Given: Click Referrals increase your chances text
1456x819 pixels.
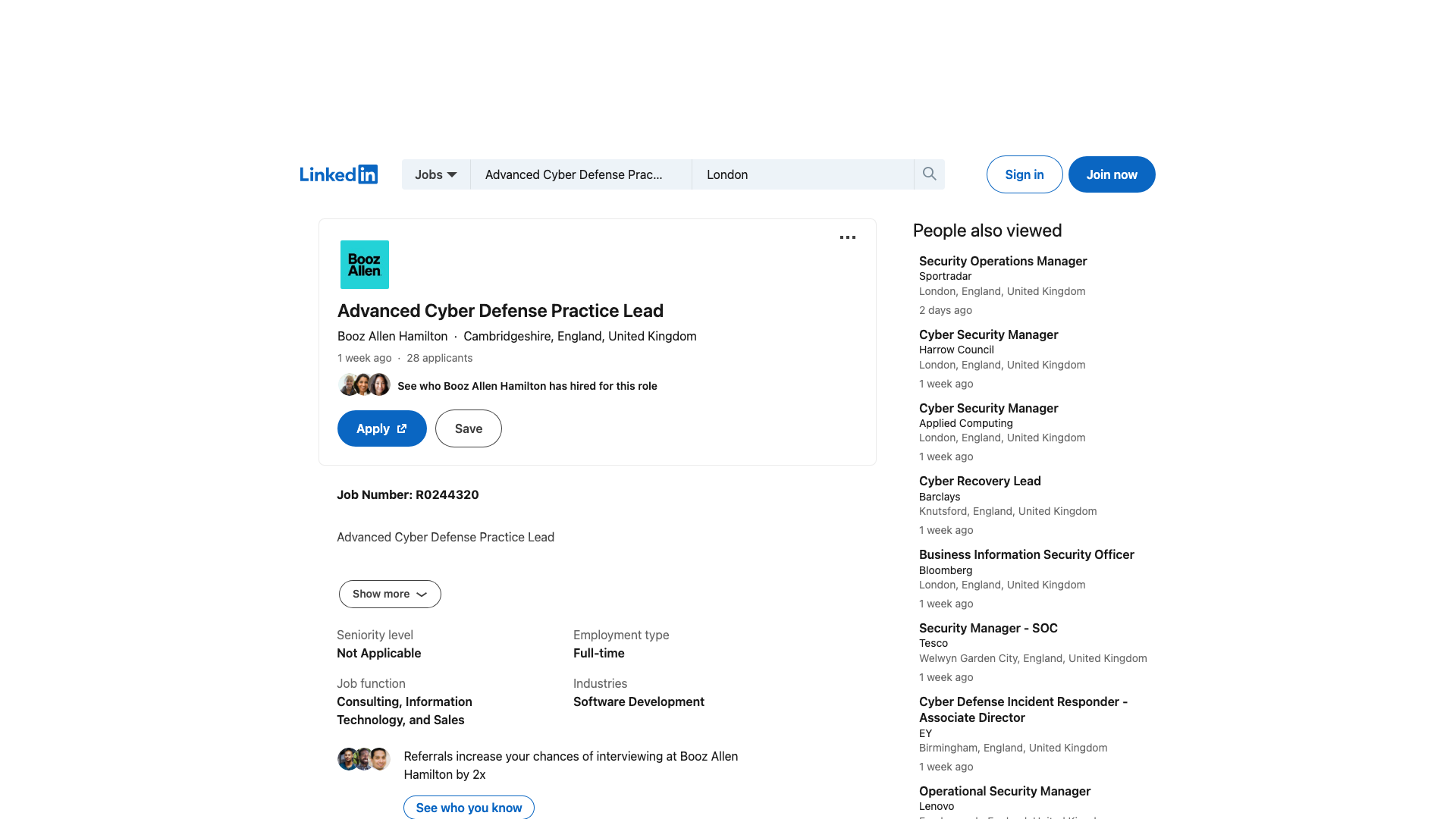Looking at the screenshot, I should (x=570, y=765).
